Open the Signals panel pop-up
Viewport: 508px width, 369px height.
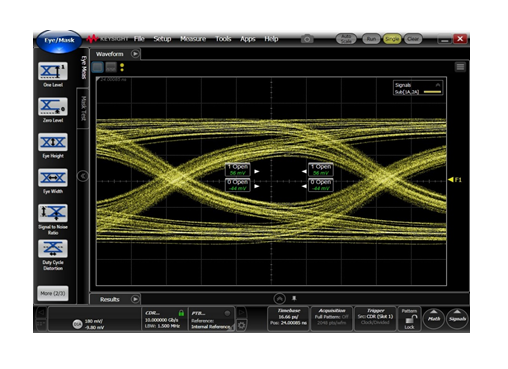(457, 319)
